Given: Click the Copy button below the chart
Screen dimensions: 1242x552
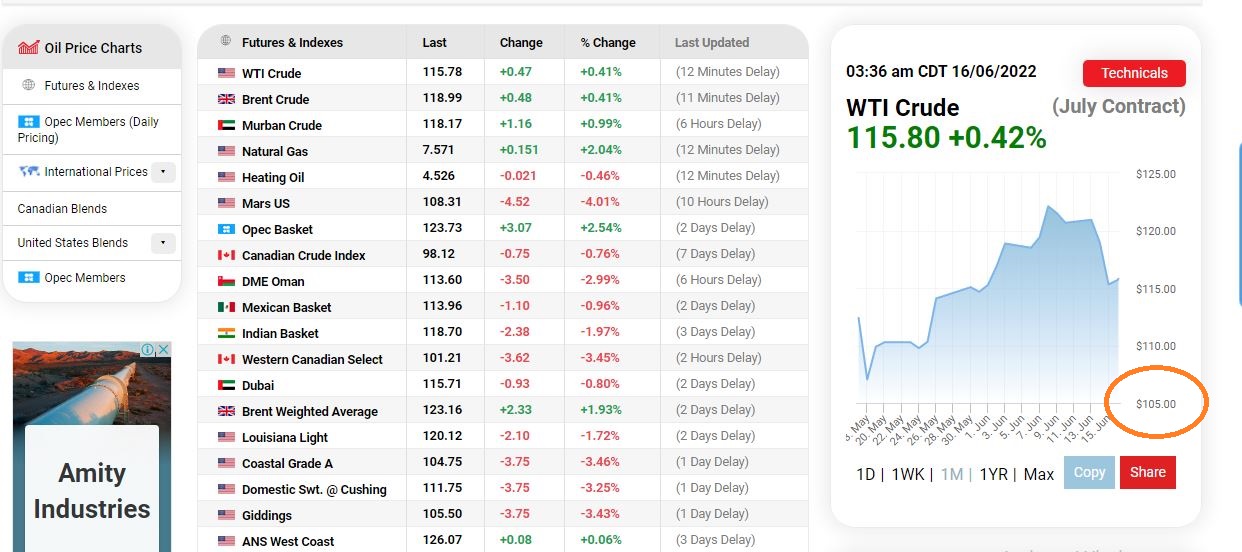Looking at the screenshot, I should pos(1089,472).
